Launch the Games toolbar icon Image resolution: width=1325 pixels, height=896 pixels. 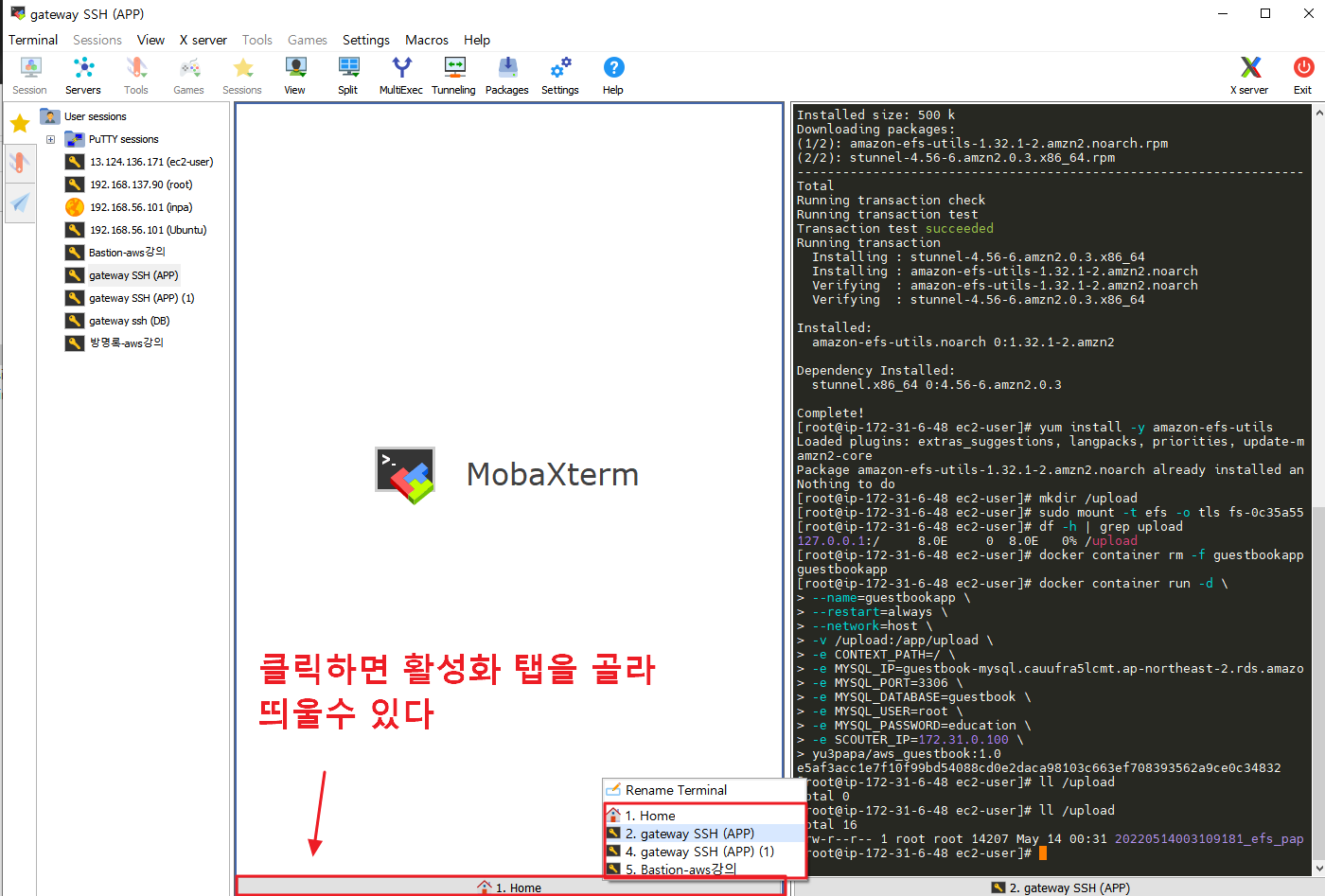tap(189, 76)
